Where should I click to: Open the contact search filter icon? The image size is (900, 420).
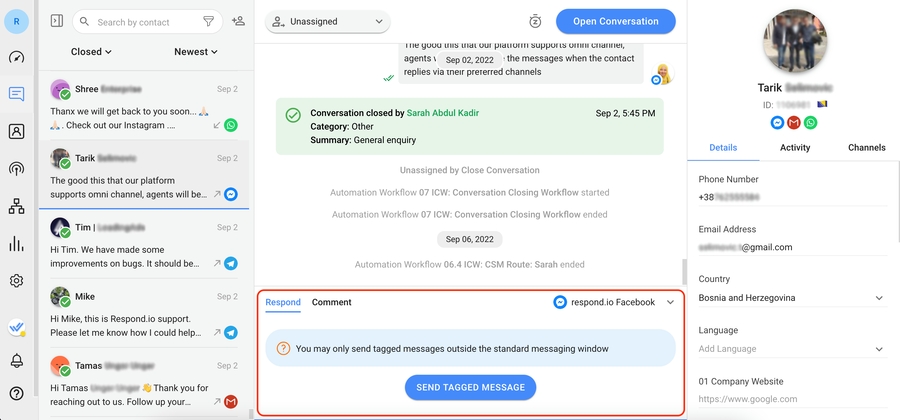click(208, 21)
